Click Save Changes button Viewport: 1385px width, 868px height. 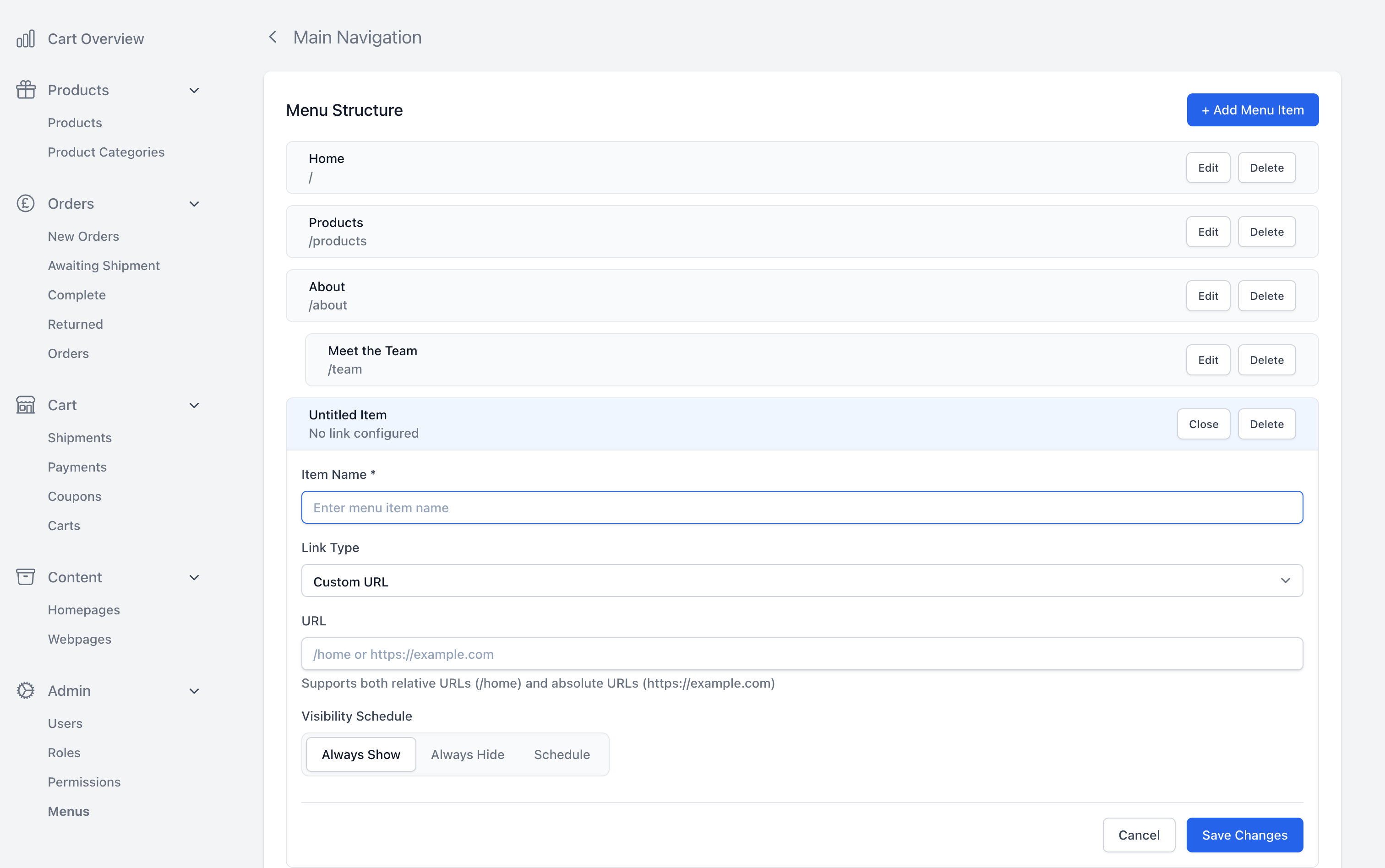1244,835
